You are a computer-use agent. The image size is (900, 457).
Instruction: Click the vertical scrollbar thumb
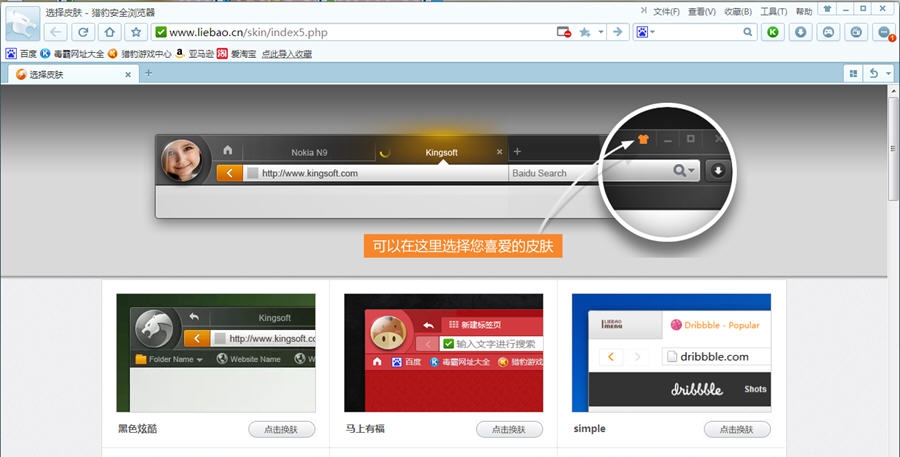894,149
